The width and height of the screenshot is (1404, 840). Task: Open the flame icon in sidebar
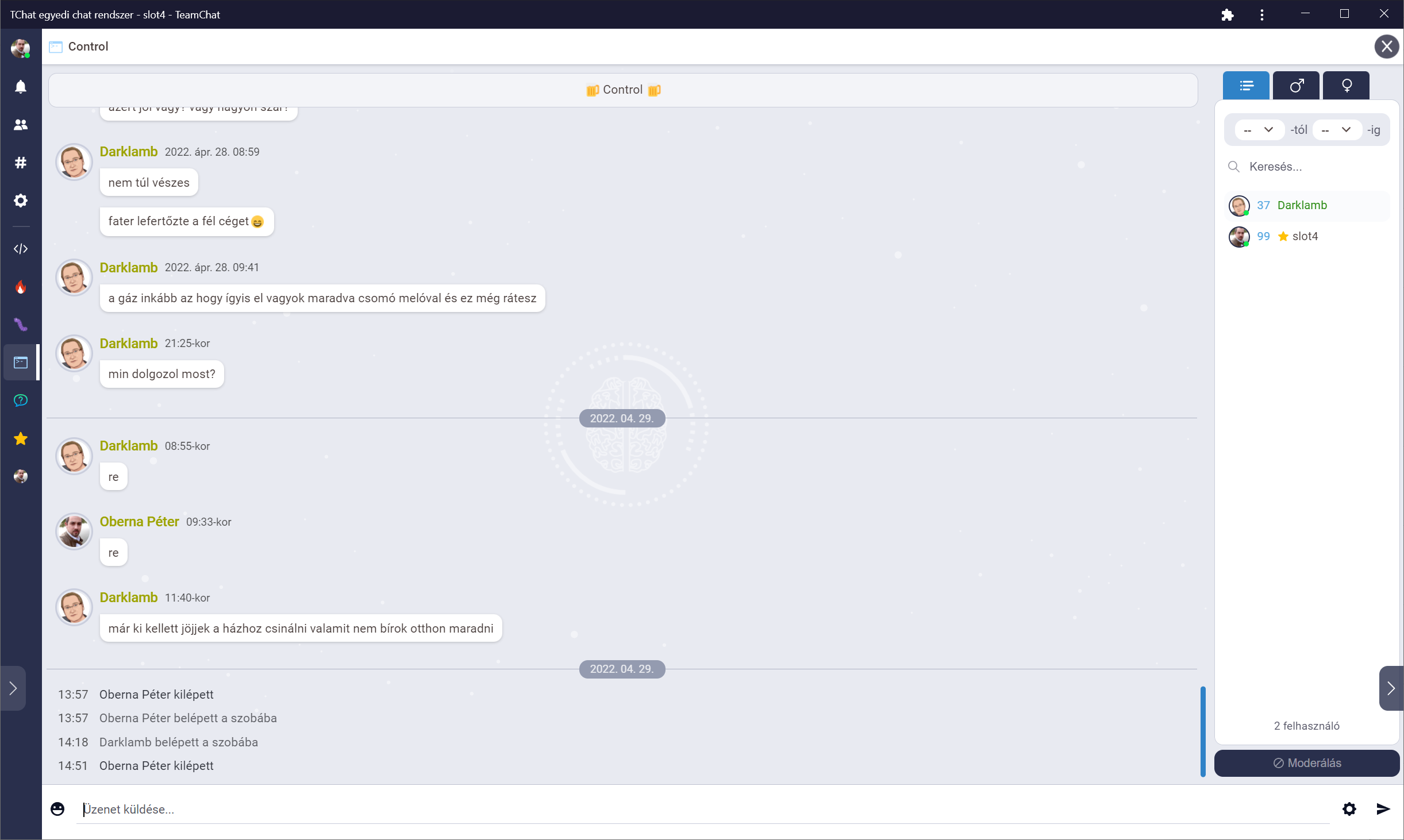21,287
